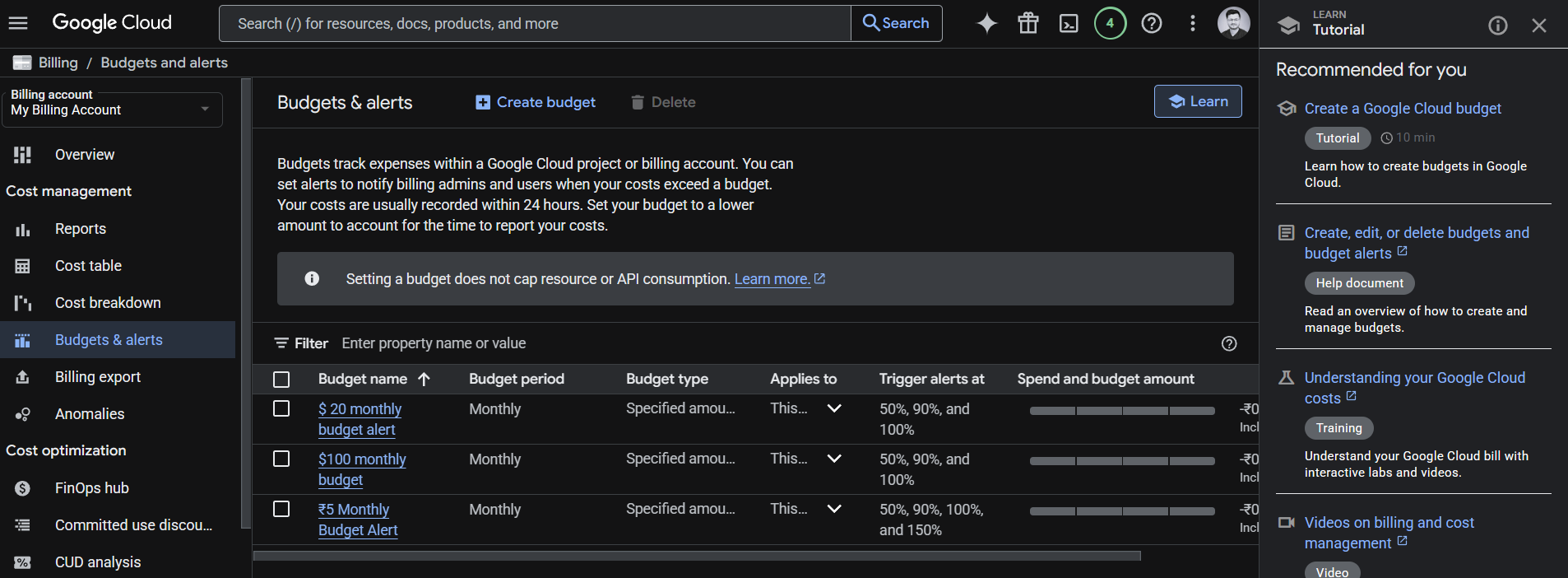The height and width of the screenshot is (578, 1568).
Task: Check the $ 20 monthly budget alert row
Action: pyautogui.click(x=281, y=408)
